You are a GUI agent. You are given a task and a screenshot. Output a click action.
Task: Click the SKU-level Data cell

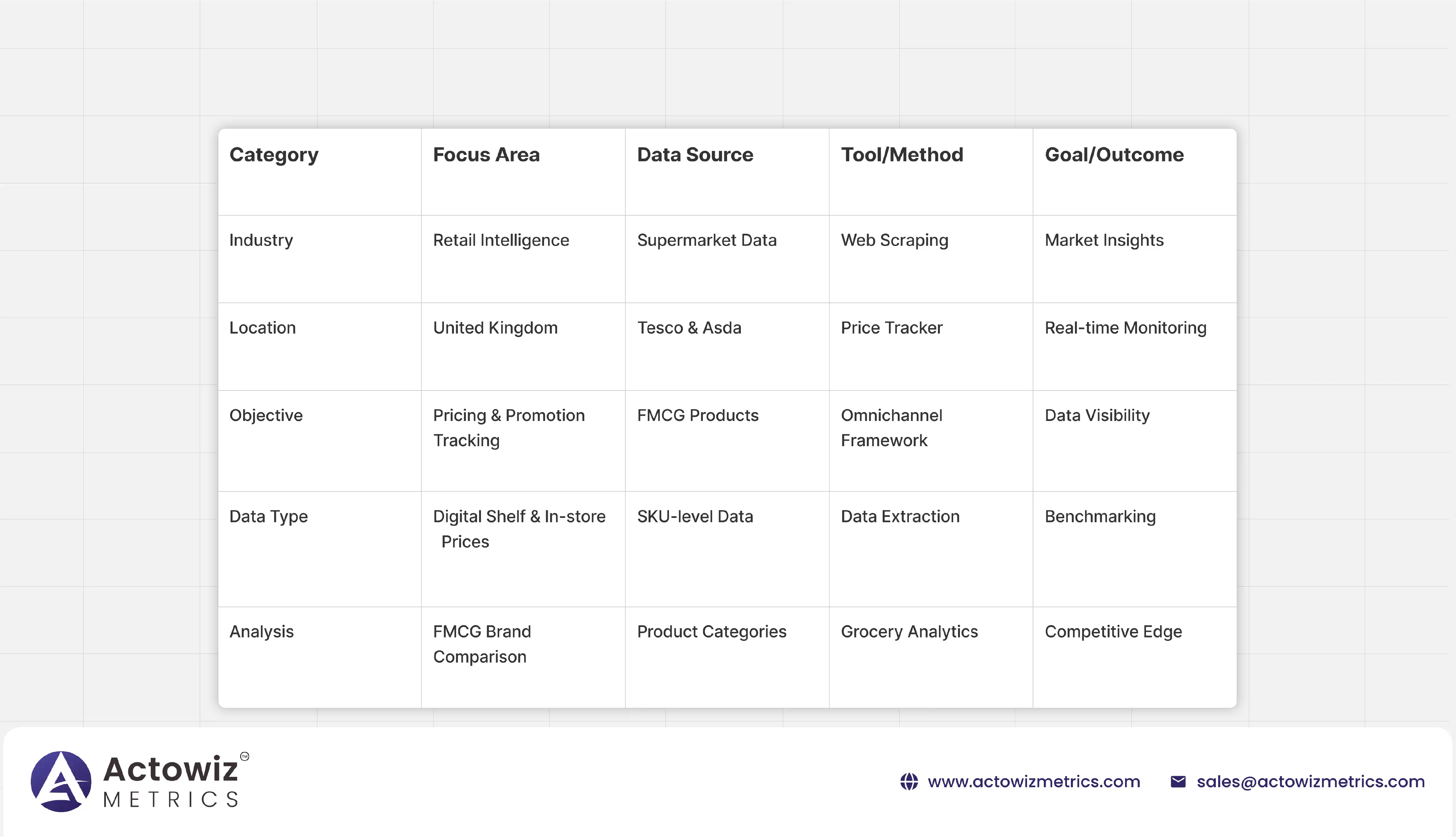pyautogui.click(x=695, y=516)
